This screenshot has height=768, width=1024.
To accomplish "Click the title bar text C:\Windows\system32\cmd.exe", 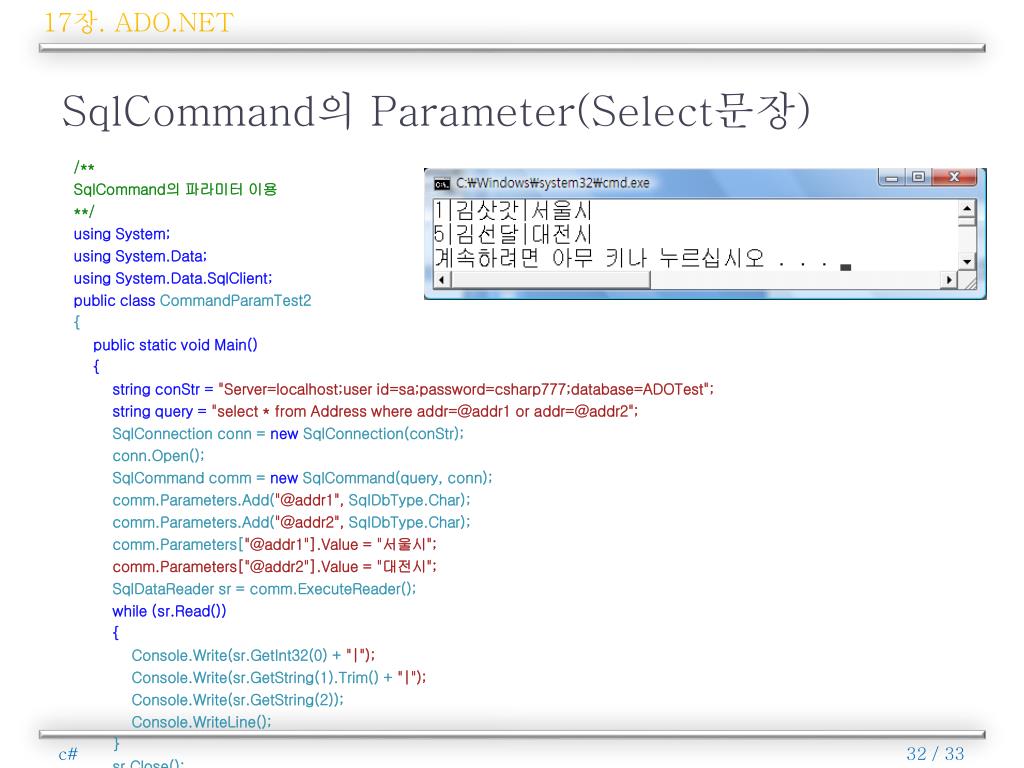I will coord(552,183).
